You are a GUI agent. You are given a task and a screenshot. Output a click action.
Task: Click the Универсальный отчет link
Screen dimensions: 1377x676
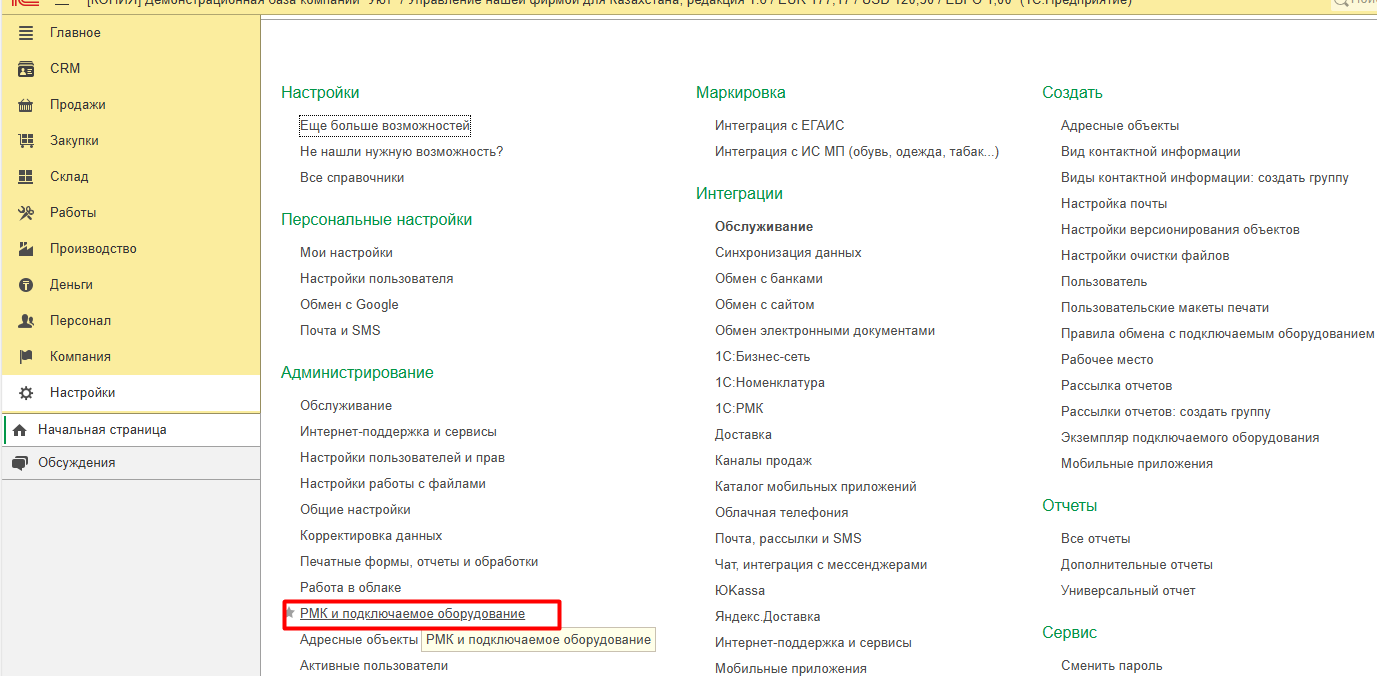[1127, 591]
